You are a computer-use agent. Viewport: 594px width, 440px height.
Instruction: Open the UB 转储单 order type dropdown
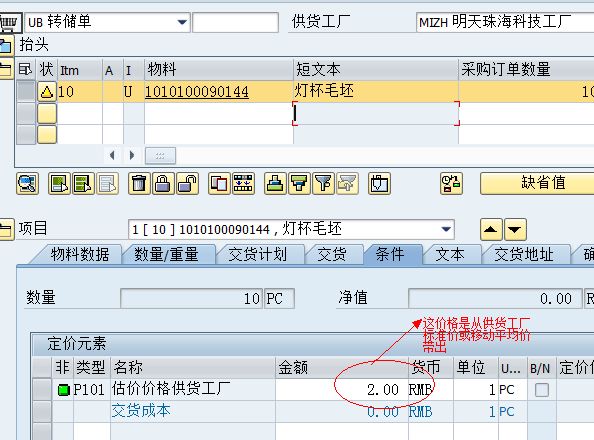[x=182, y=22]
